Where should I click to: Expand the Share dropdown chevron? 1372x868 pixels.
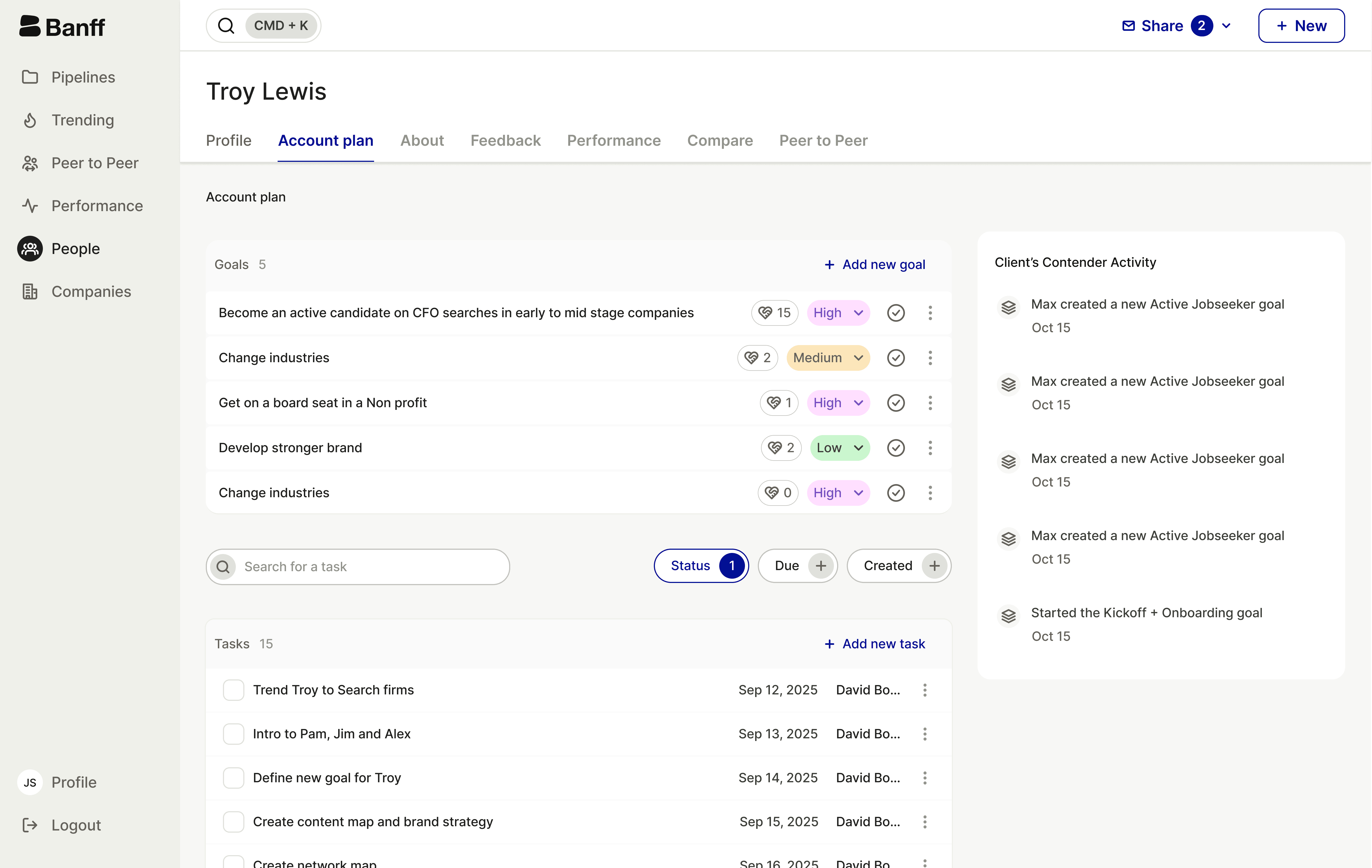[1227, 26]
